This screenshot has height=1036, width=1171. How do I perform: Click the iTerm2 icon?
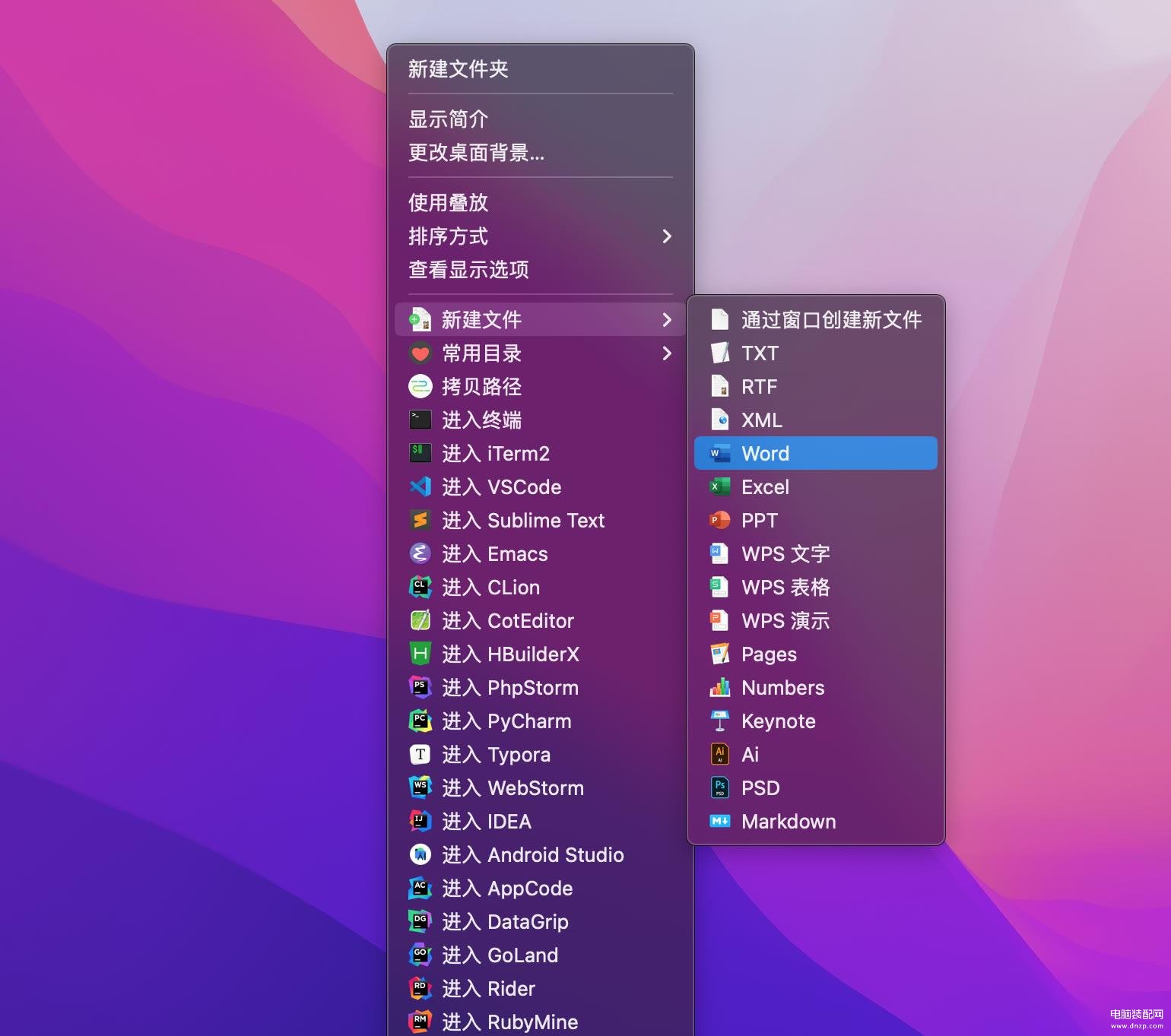(420, 453)
